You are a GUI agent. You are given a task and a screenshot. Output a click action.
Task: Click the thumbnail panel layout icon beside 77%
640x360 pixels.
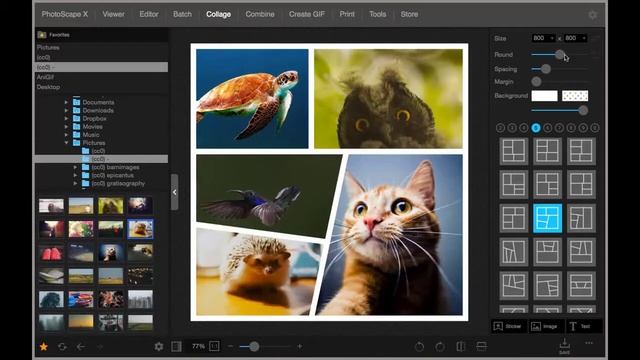pos(176,347)
